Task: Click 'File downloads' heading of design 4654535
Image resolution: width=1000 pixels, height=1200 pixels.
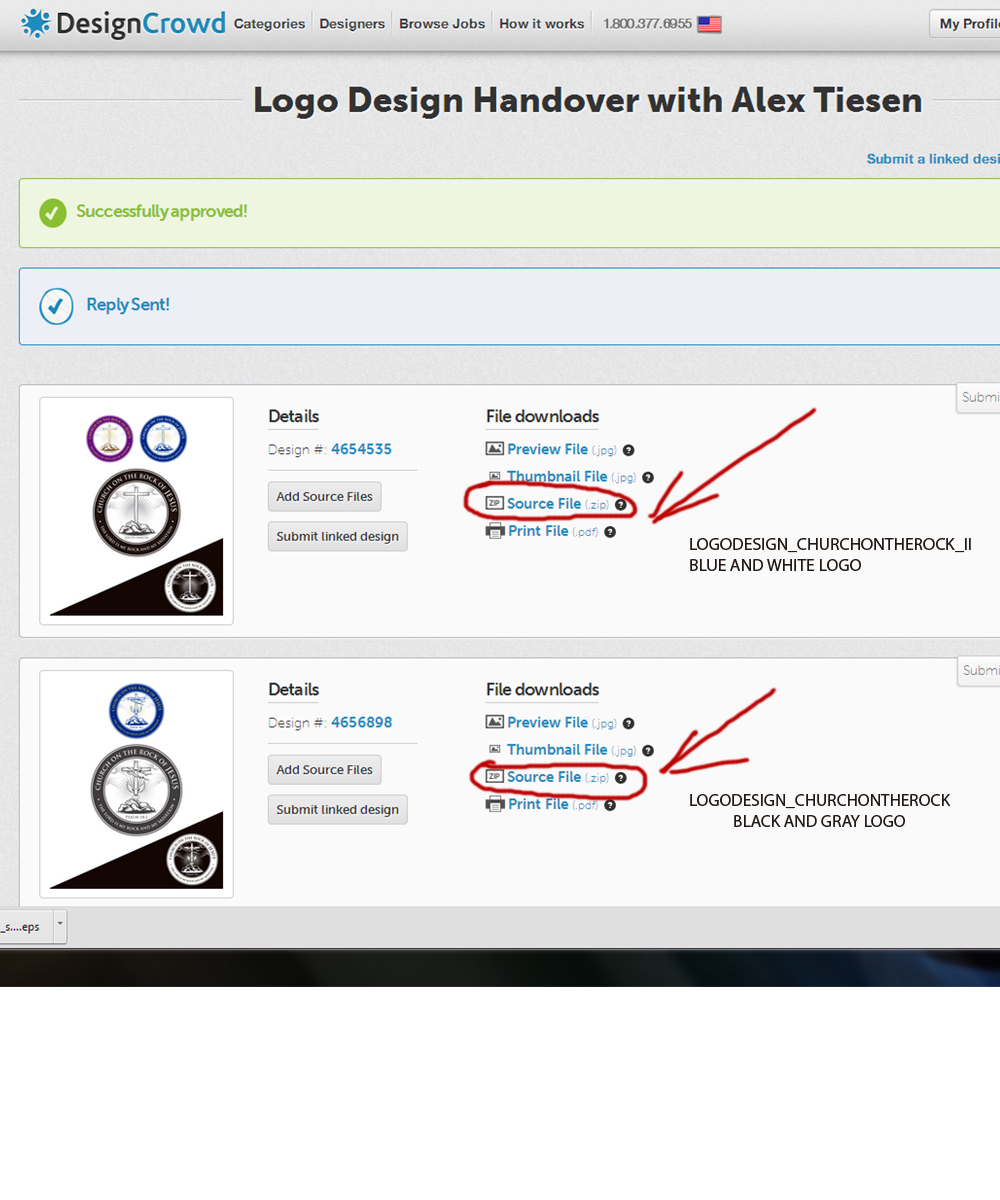Action: (543, 416)
